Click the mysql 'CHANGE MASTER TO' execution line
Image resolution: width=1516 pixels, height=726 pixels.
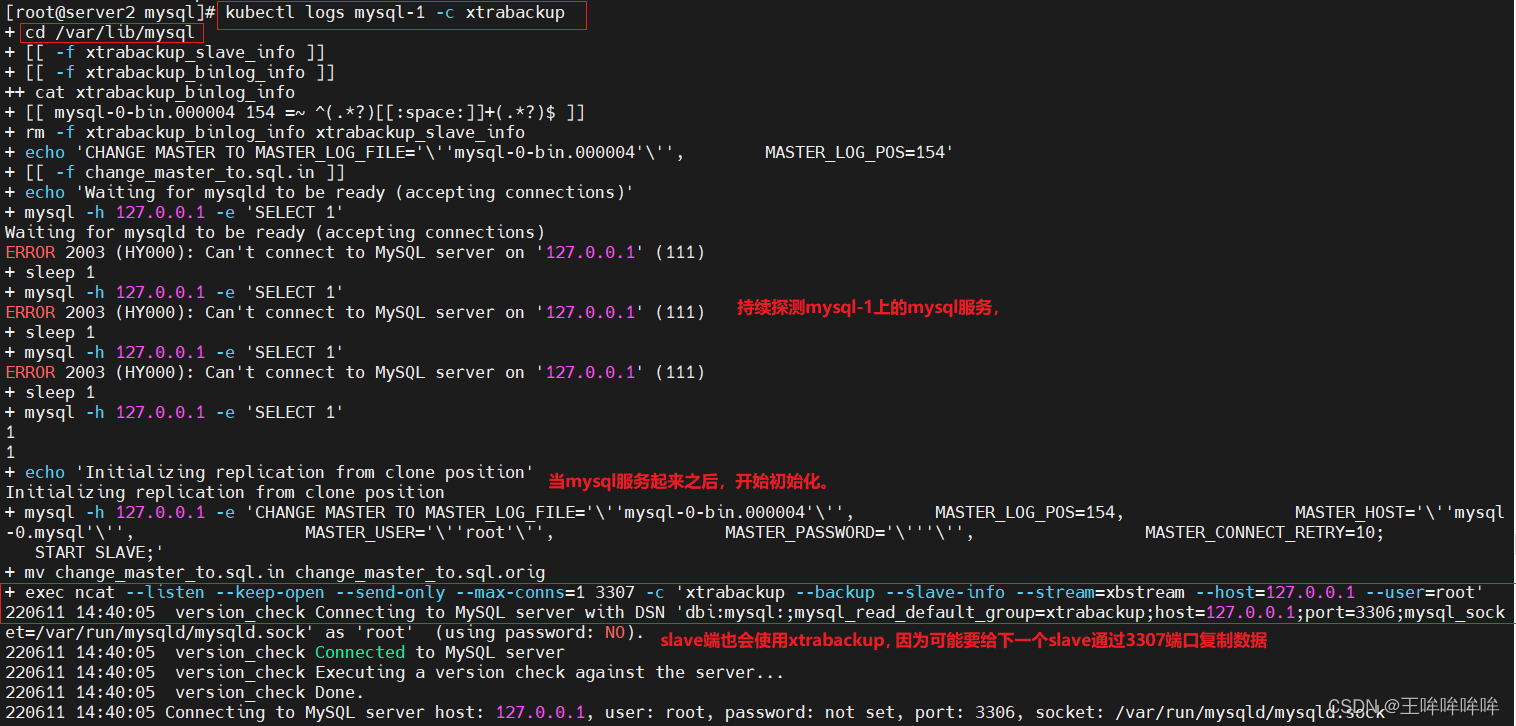click(755, 513)
